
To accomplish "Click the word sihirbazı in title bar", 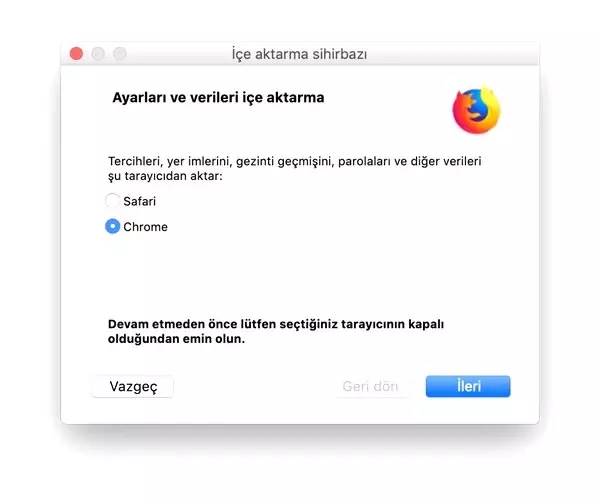I will (340, 54).
